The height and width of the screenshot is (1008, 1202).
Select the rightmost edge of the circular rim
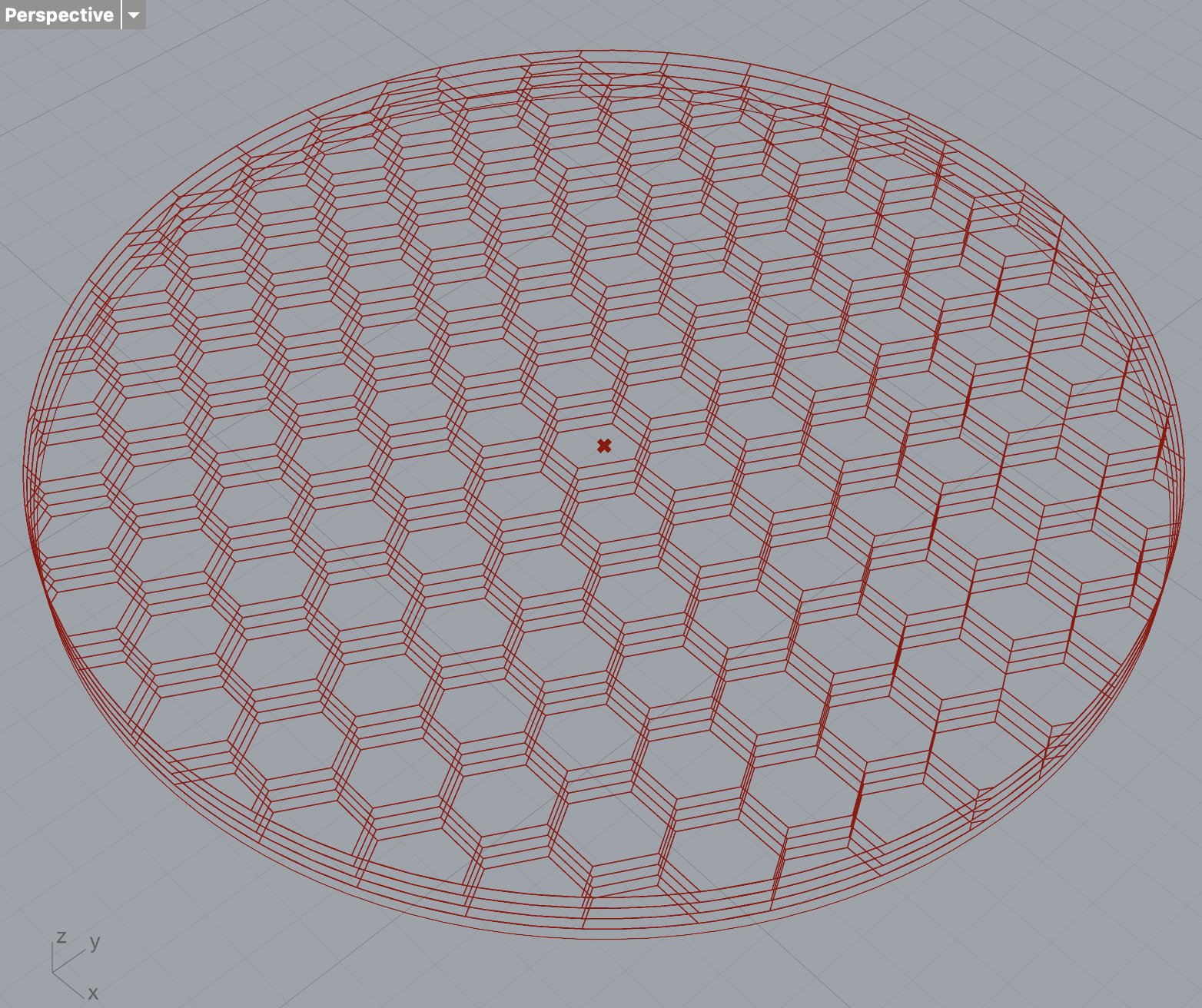click(1179, 492)
